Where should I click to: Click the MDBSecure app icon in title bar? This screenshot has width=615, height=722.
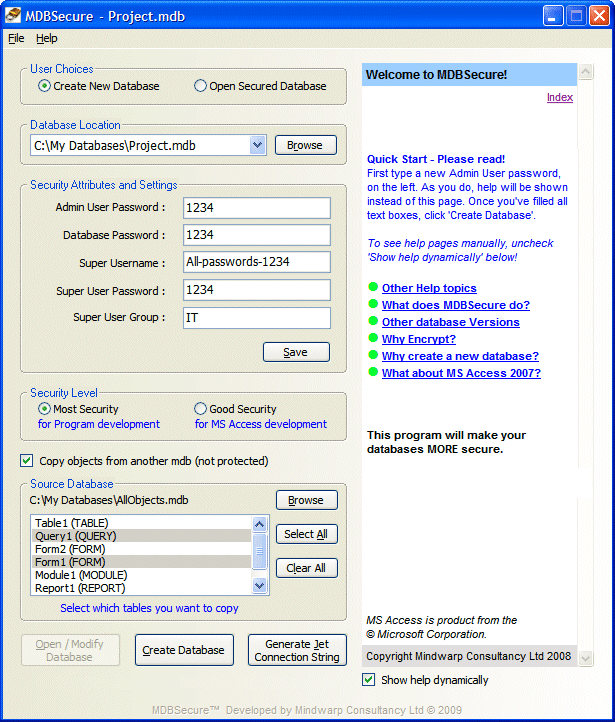(13, 15)
